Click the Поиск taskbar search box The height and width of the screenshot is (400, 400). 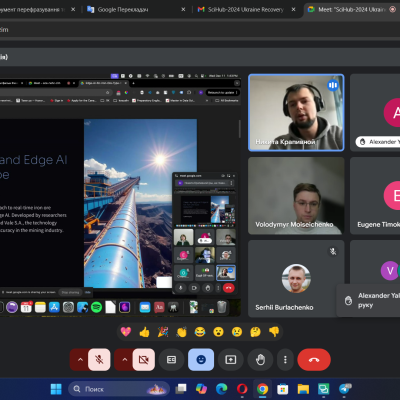point(119,389)
